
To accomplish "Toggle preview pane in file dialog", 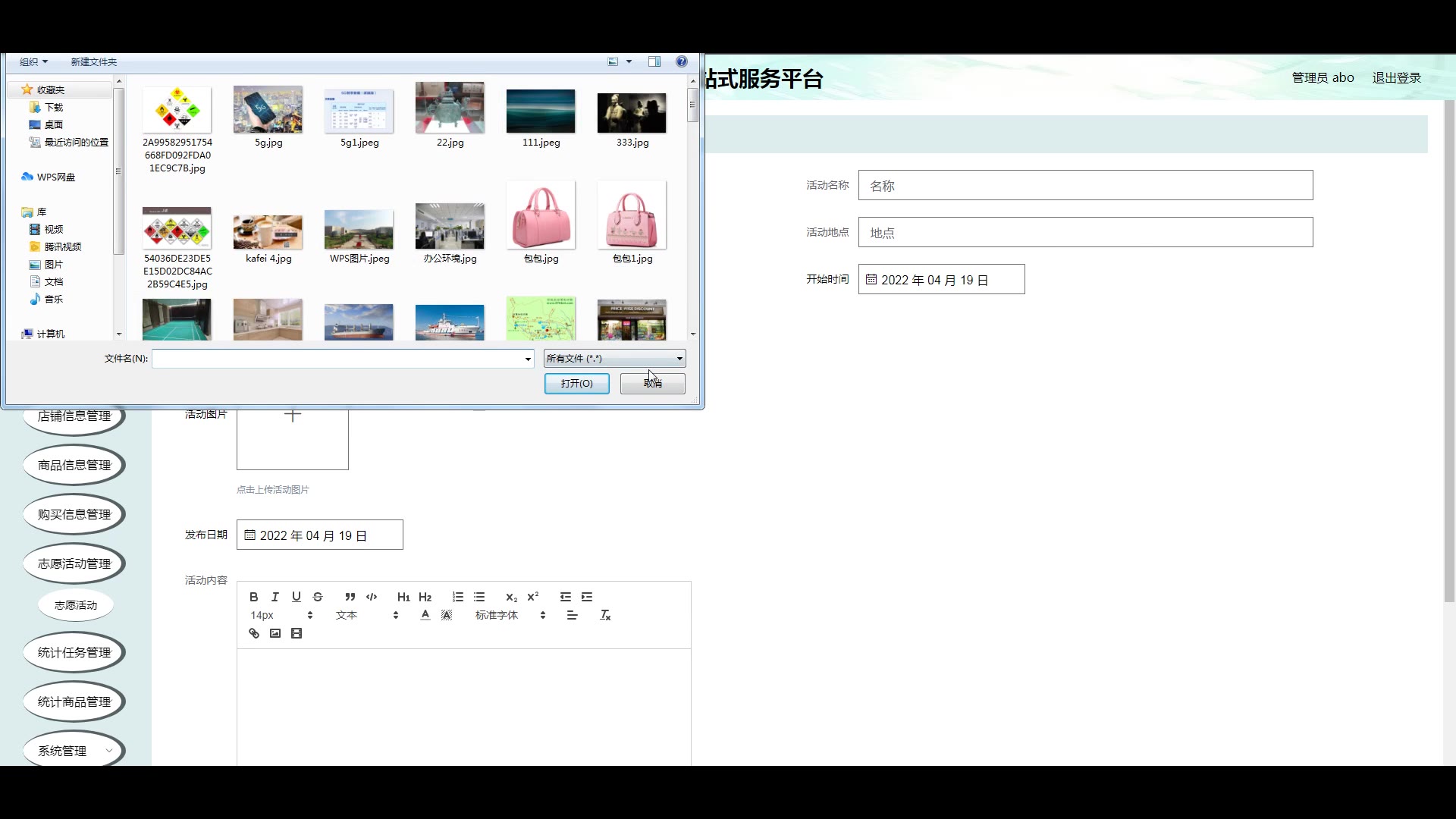I will click(x=654, y=61).
